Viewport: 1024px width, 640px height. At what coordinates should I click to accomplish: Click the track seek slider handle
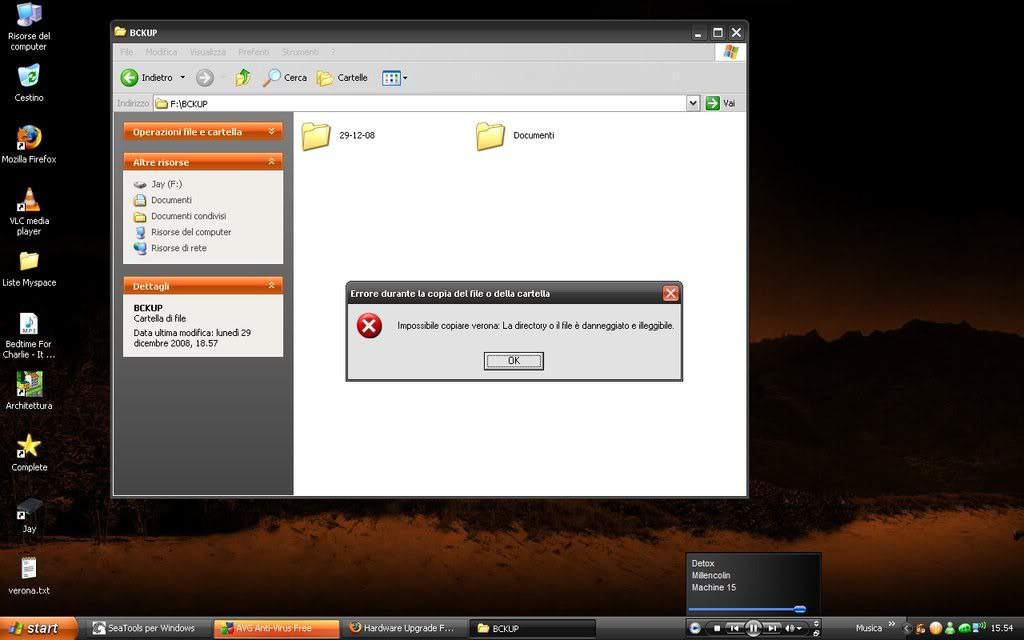coord(799,609)
